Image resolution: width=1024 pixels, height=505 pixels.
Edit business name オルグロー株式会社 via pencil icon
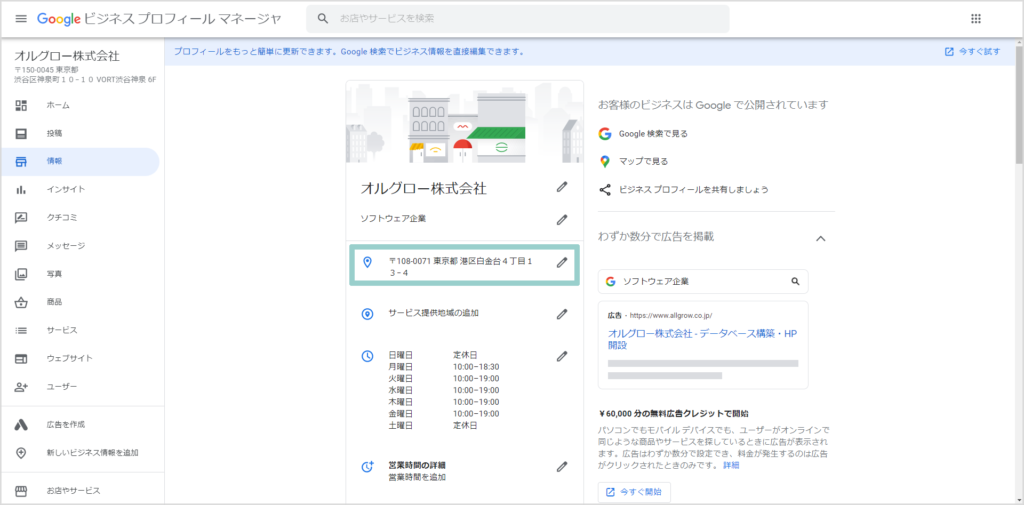(x=562, y=187)
